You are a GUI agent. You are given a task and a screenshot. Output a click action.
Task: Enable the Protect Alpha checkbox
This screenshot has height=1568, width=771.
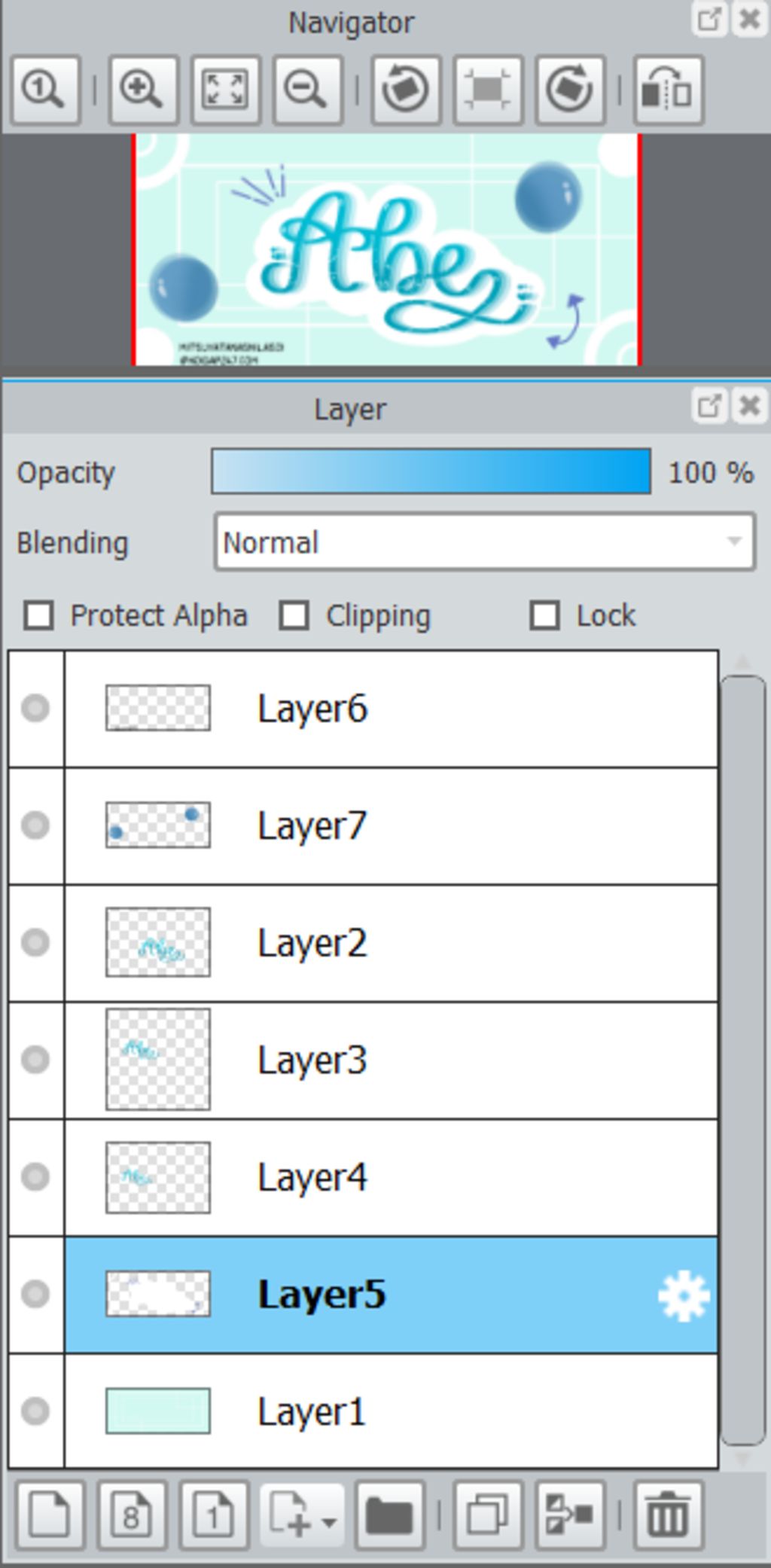pos(39,615)
